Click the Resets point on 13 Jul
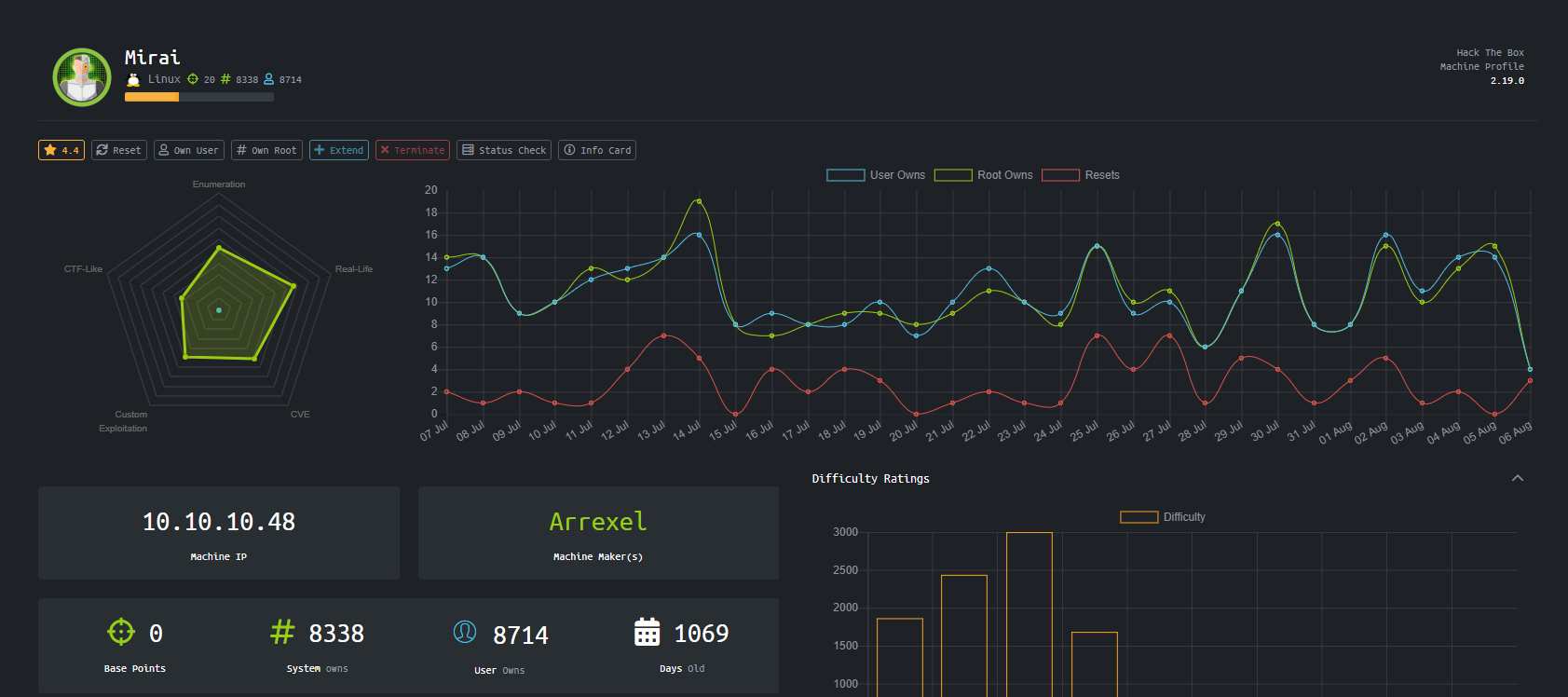Image resolution: width=1568 pixels, height=697 pixels. click(663, 335)
